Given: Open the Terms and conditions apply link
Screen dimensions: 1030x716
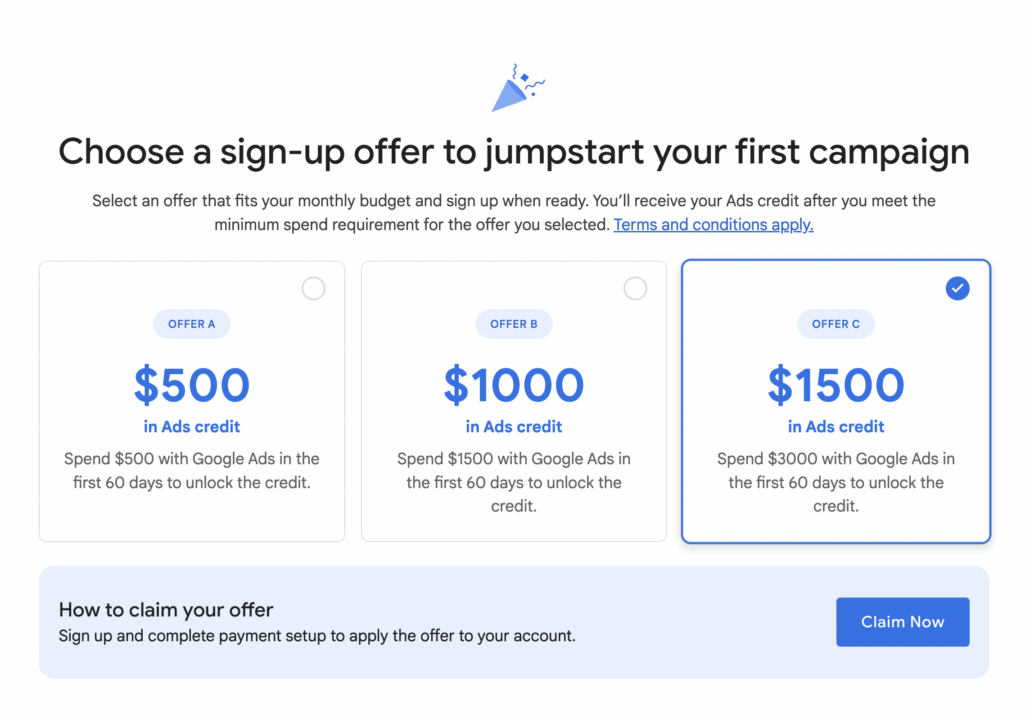Looking at the screenshot, I should 713,225.
